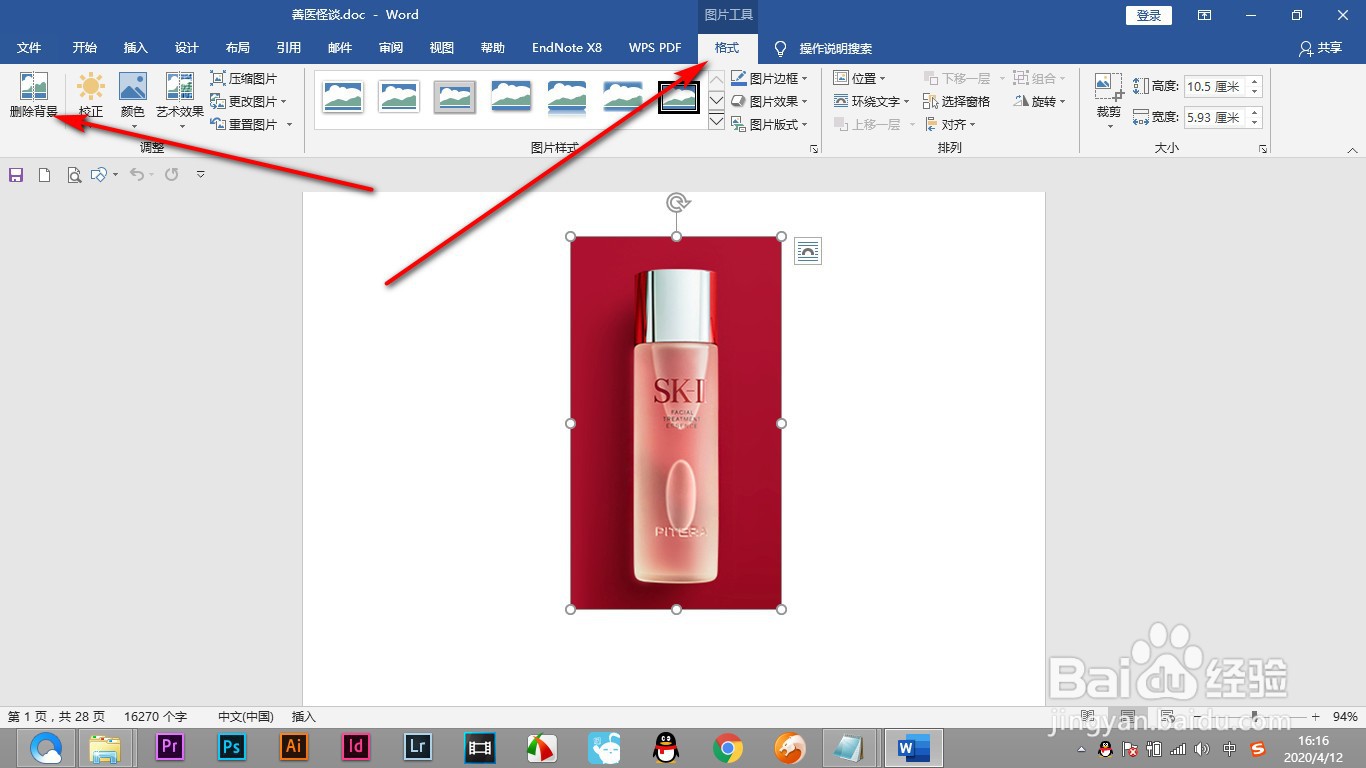
Task: Click the print preview icon
Action: 73,175
